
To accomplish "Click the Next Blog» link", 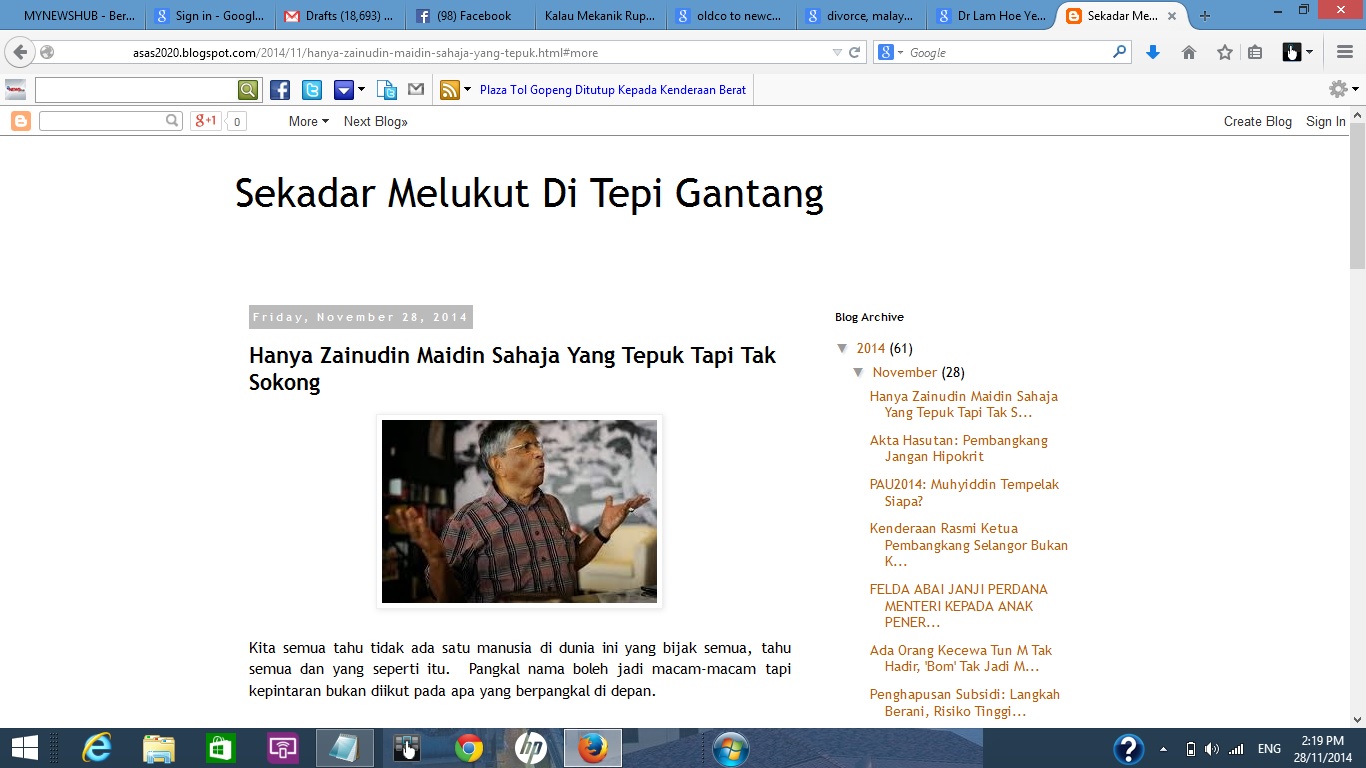I will pos(375,121).
